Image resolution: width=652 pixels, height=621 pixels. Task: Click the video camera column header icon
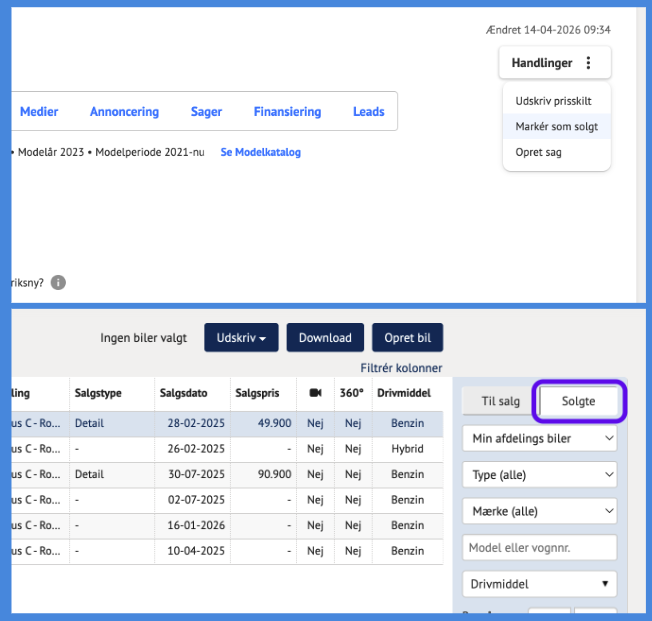[x=316, y=393]
